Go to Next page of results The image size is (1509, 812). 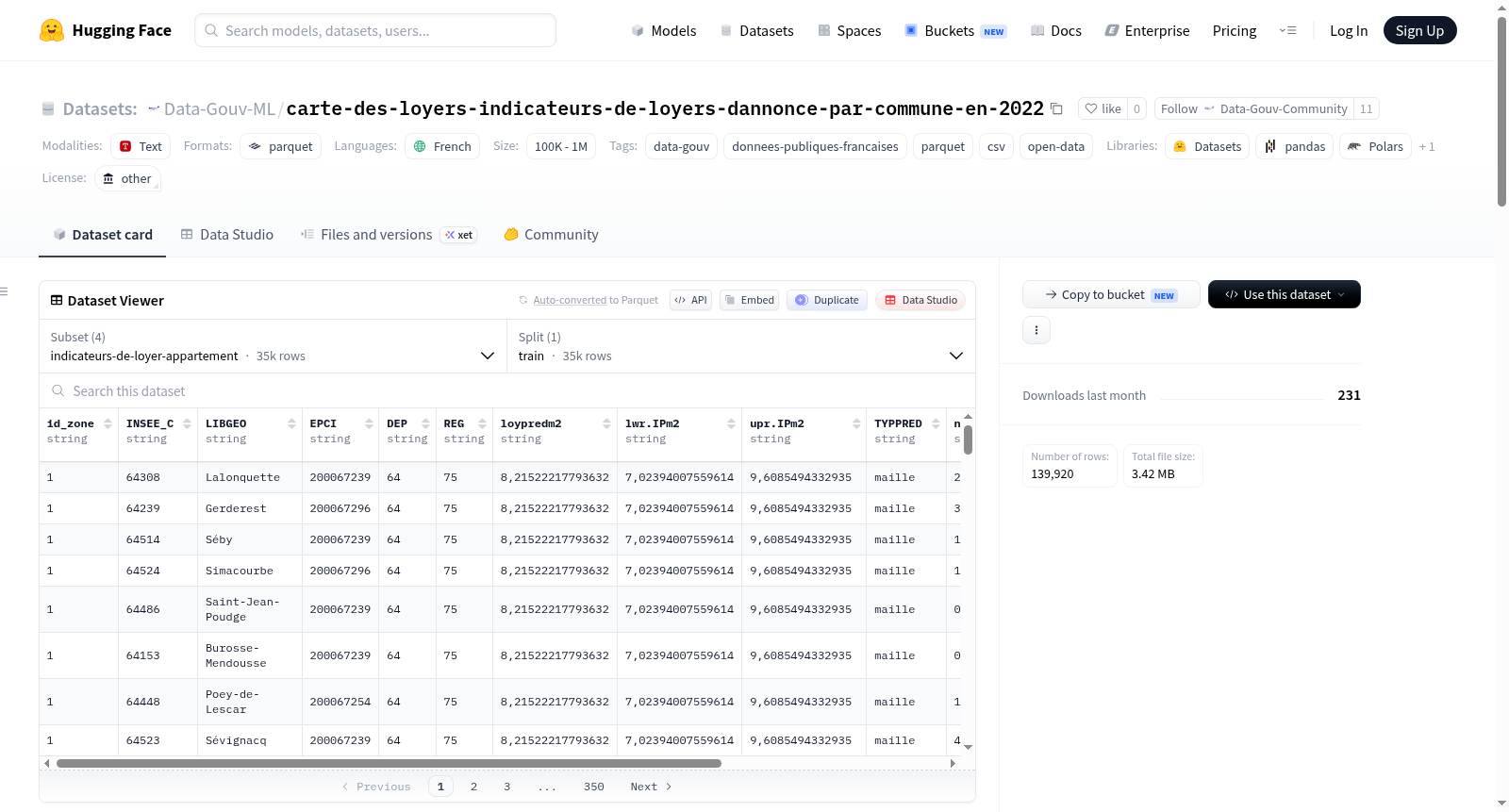pos(651,787)
